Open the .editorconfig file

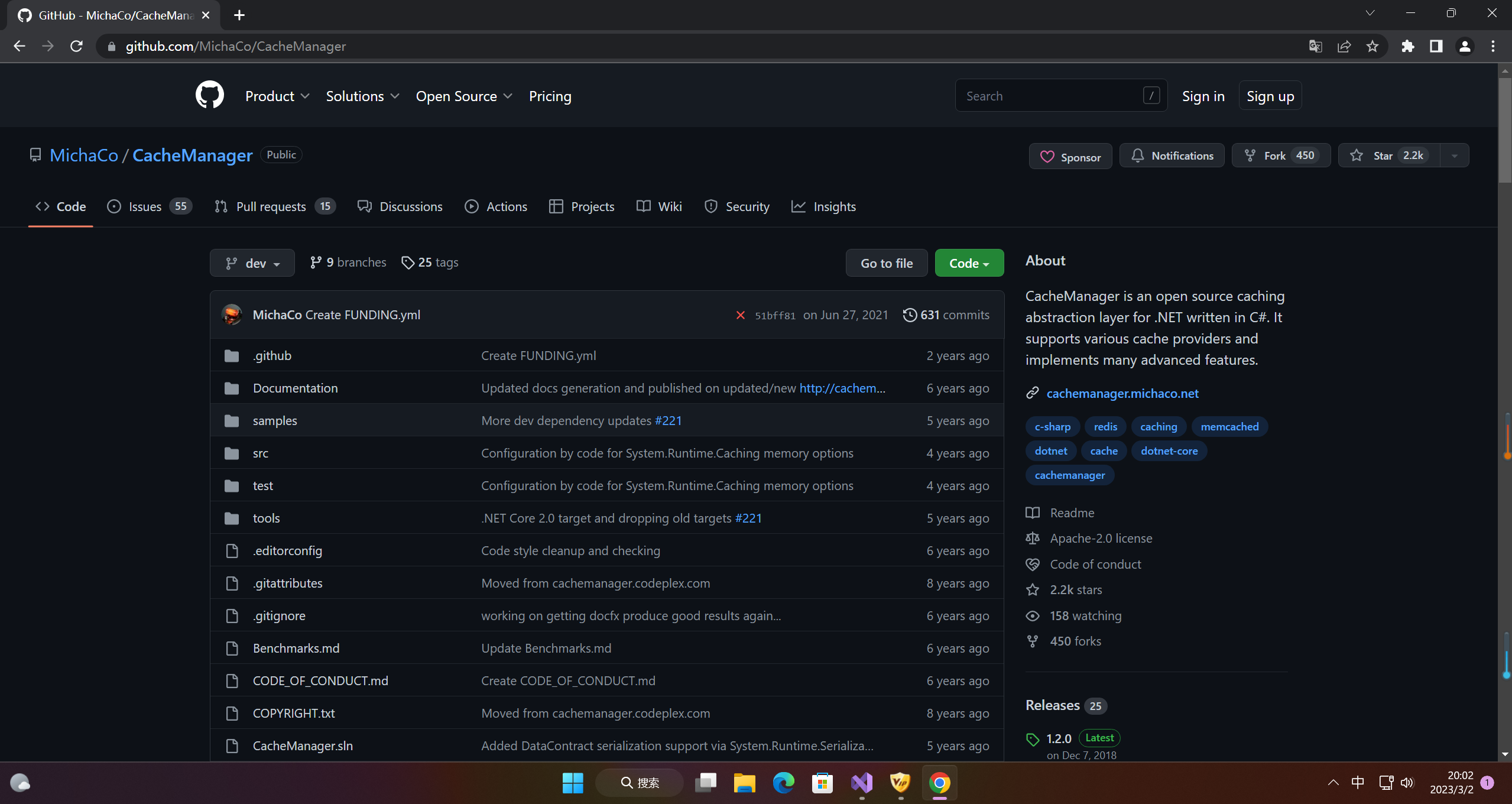click(287, 550)
